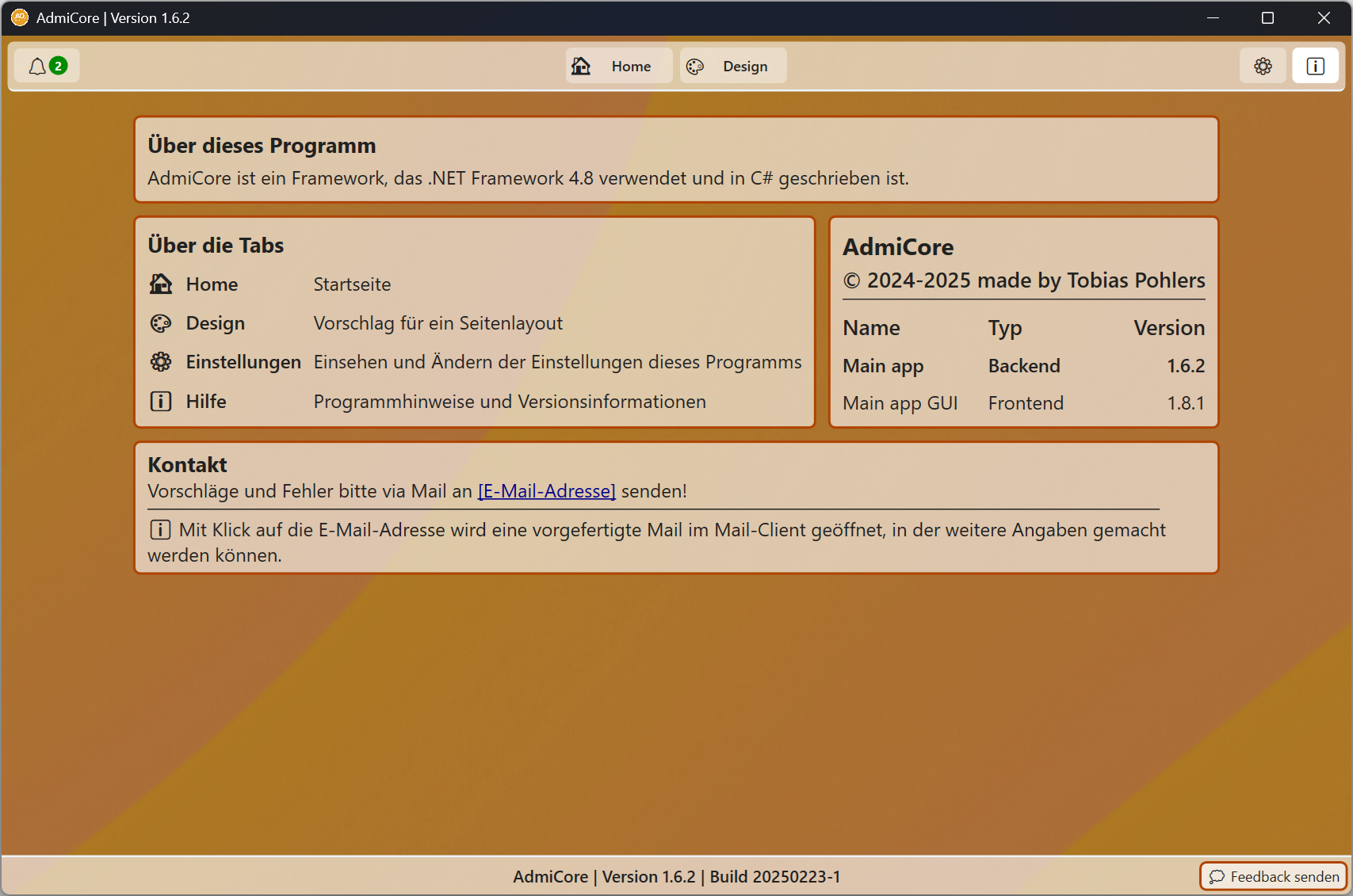Click the copyright line by Tobias Pohlers
1353x896 pixels.
point(1024,280)
